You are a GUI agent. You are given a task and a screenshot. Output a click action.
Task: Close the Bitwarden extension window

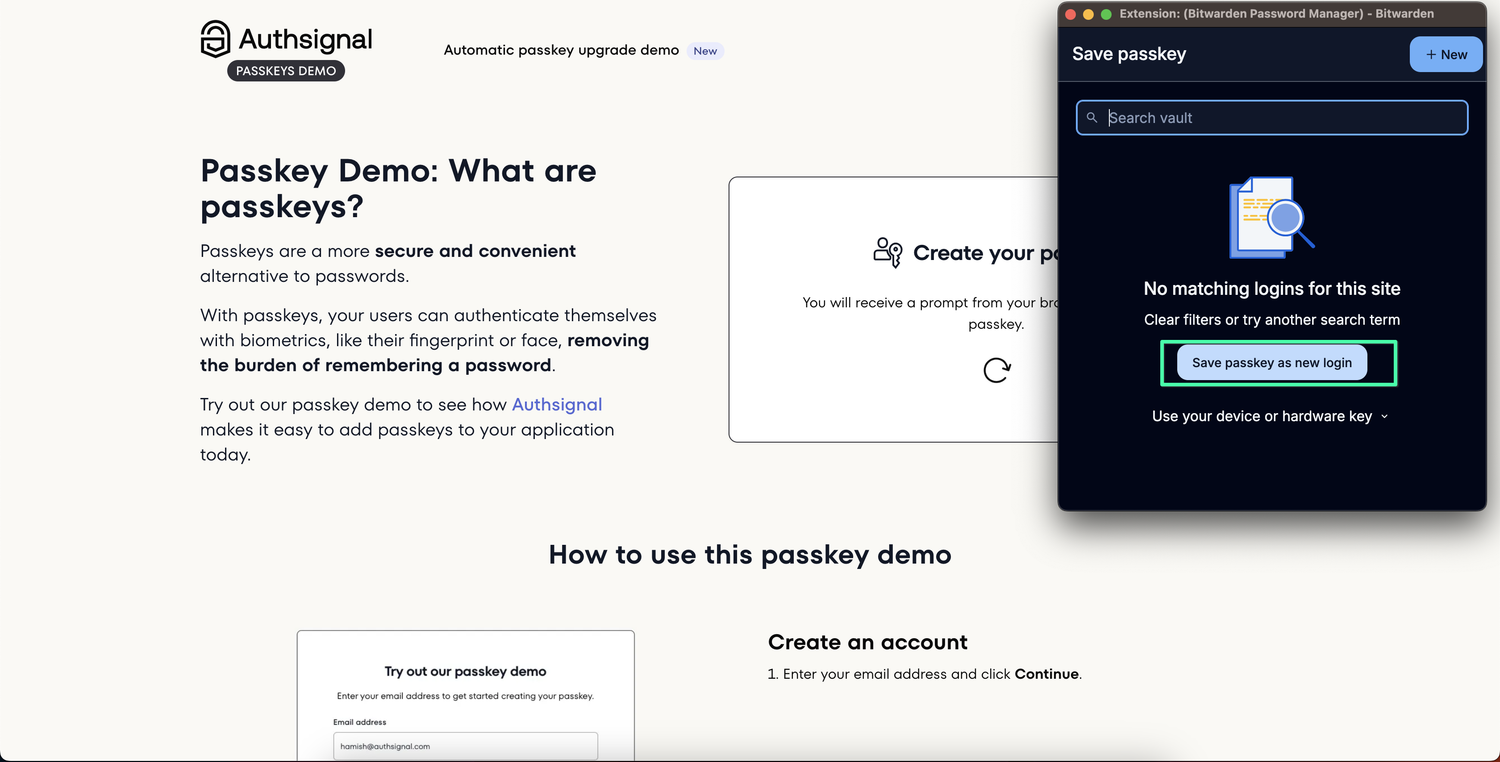coord(1070,14)
